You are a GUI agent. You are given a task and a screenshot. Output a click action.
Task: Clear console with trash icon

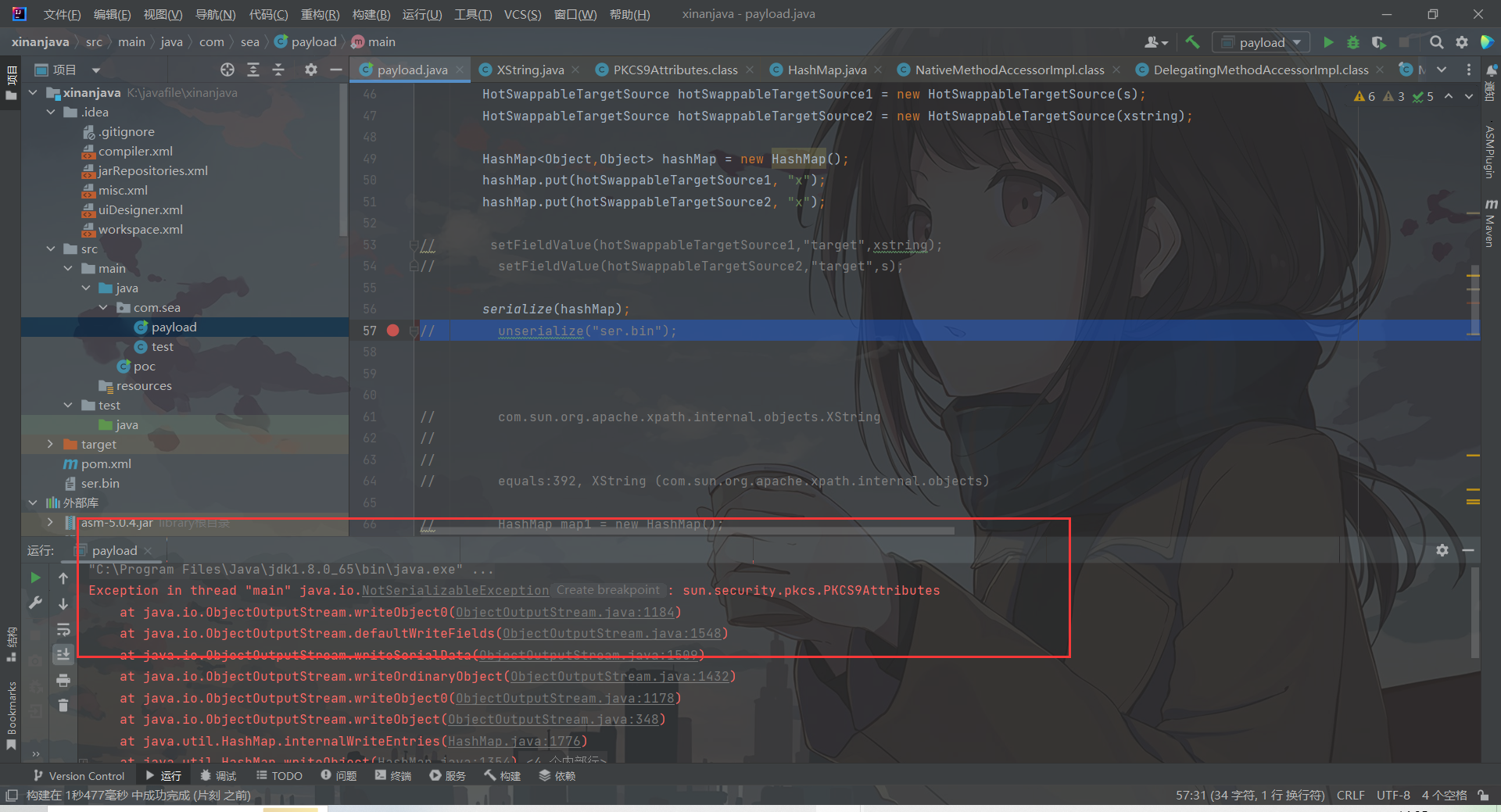63,706
